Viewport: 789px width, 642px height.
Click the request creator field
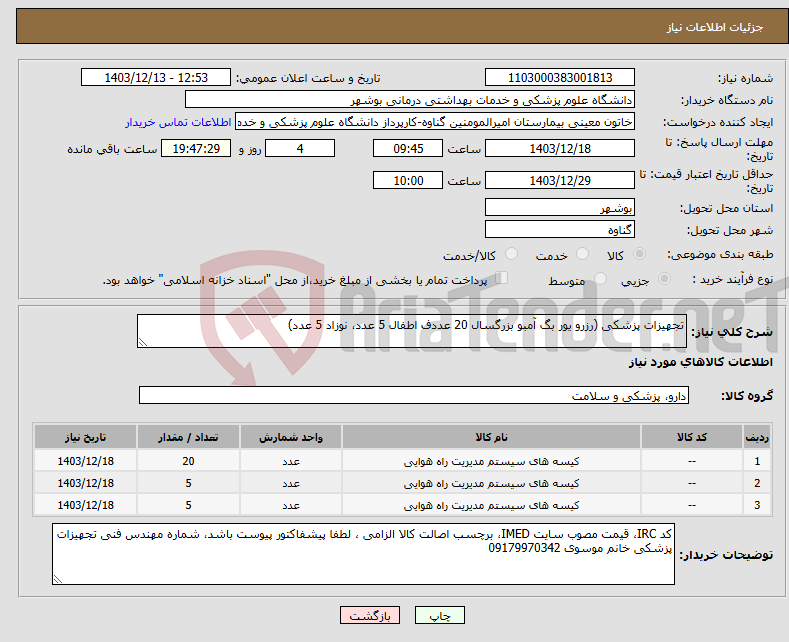pyautogui.click(x=435, y=122)
